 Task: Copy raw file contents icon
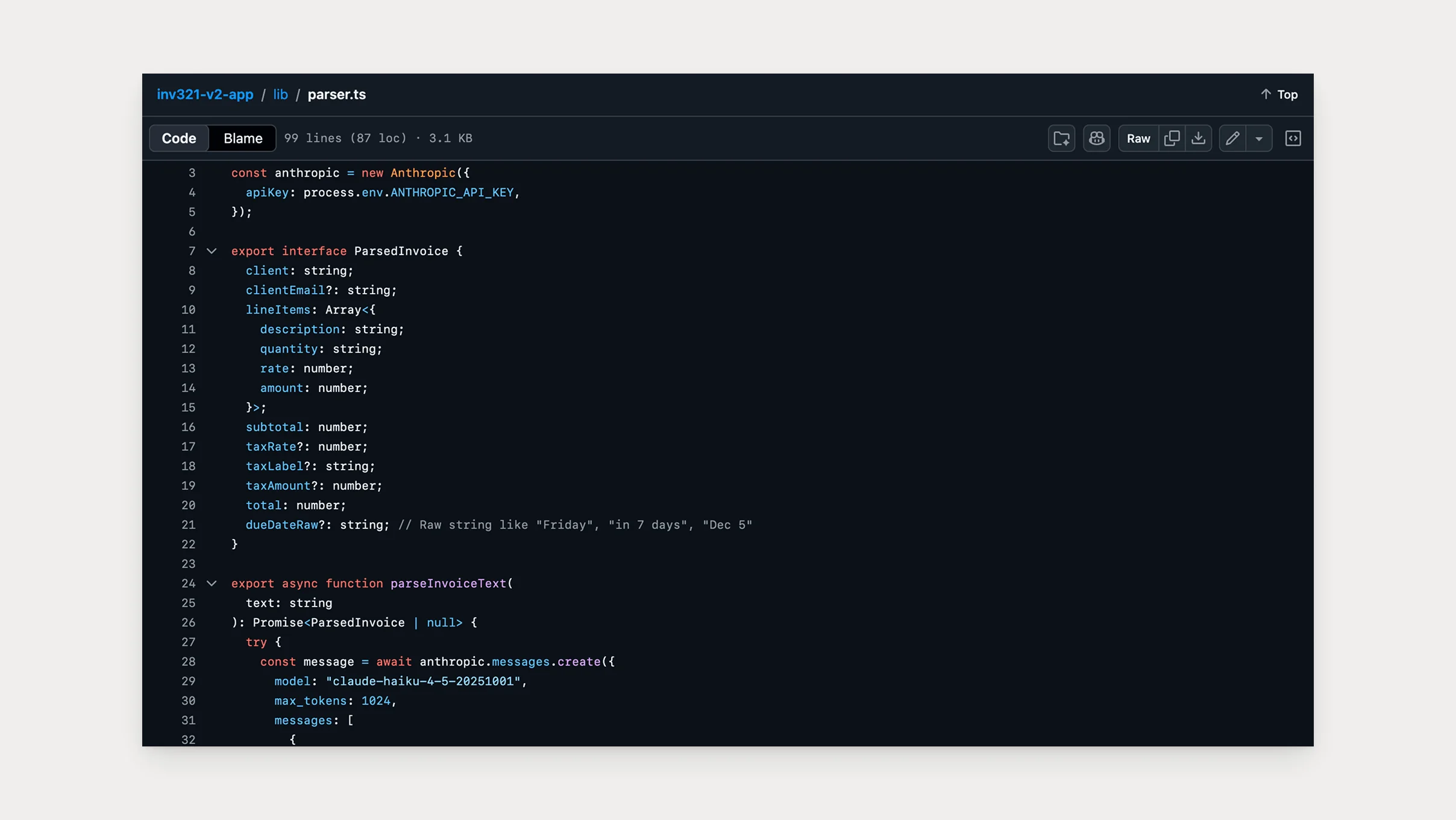[x=1172, y=139]
